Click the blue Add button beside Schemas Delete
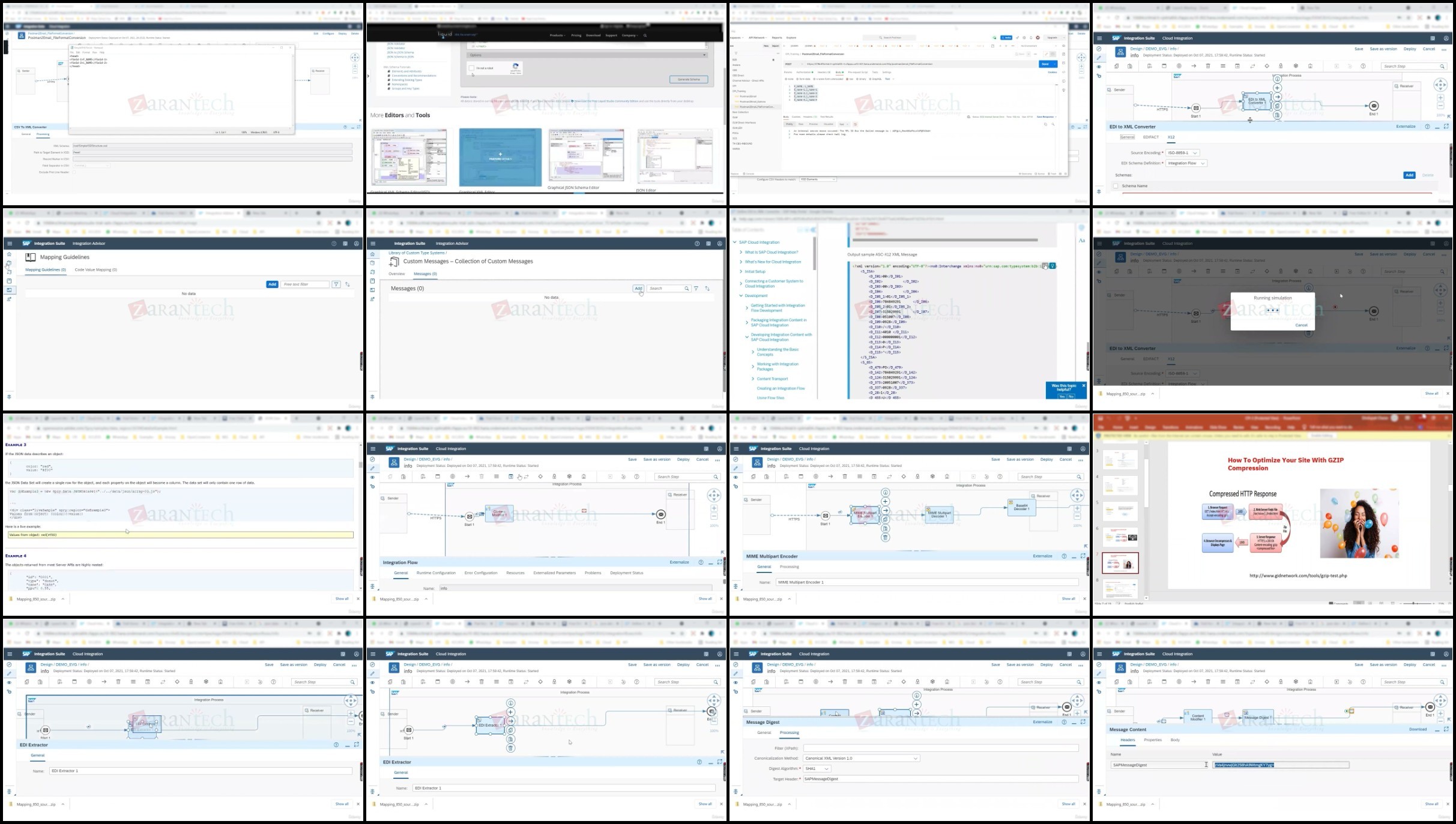Viewport: 1456px width, 824px height. [1409, 175]
